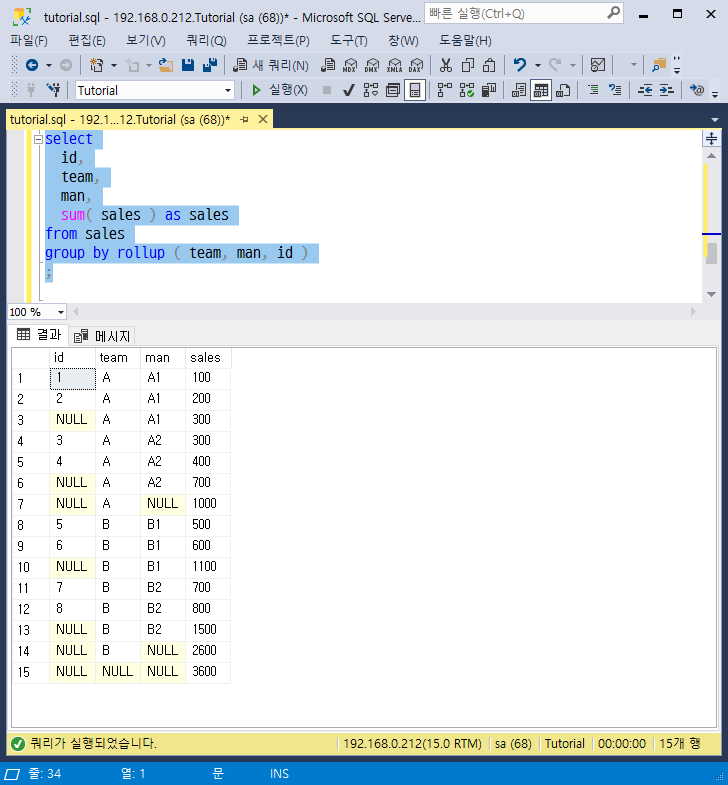728x785 pixels.
Task: Expand the undo history dropdown arrow
Action: pyautogui.click(x=538, y=65)
